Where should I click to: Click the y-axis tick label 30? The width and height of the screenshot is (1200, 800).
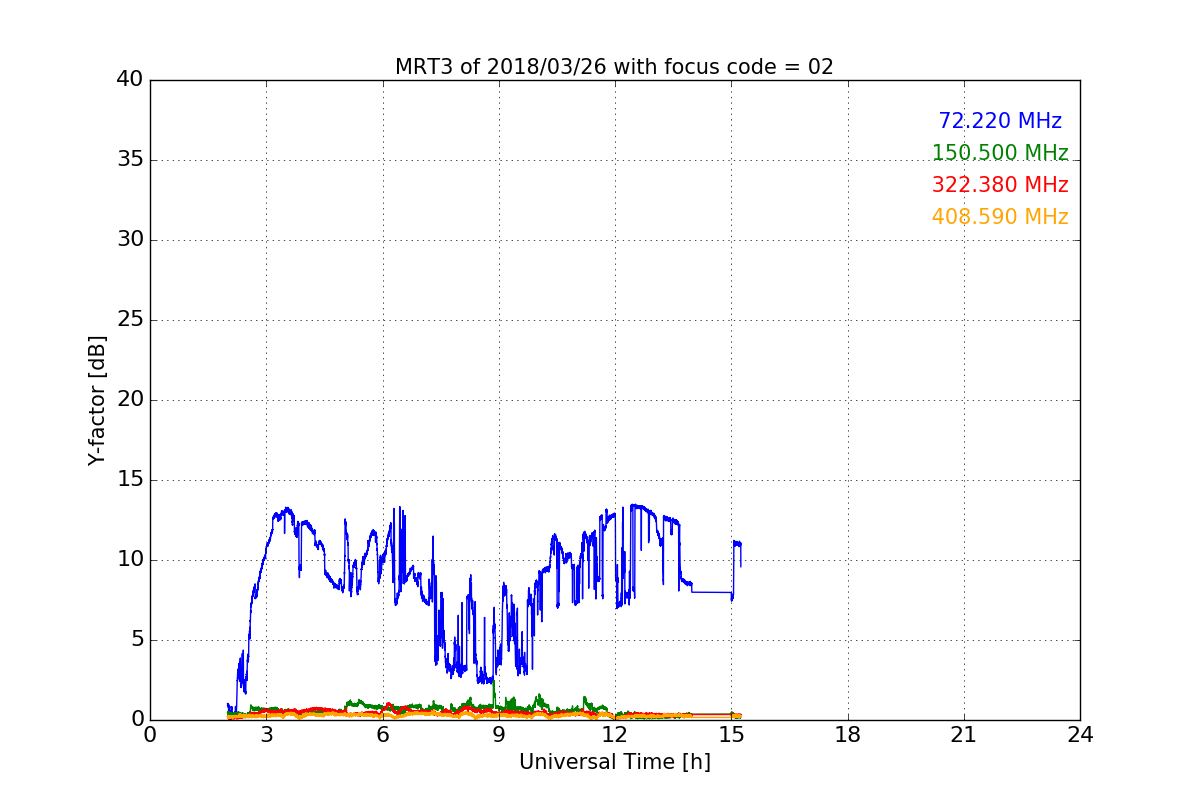(x=130, y=240)
